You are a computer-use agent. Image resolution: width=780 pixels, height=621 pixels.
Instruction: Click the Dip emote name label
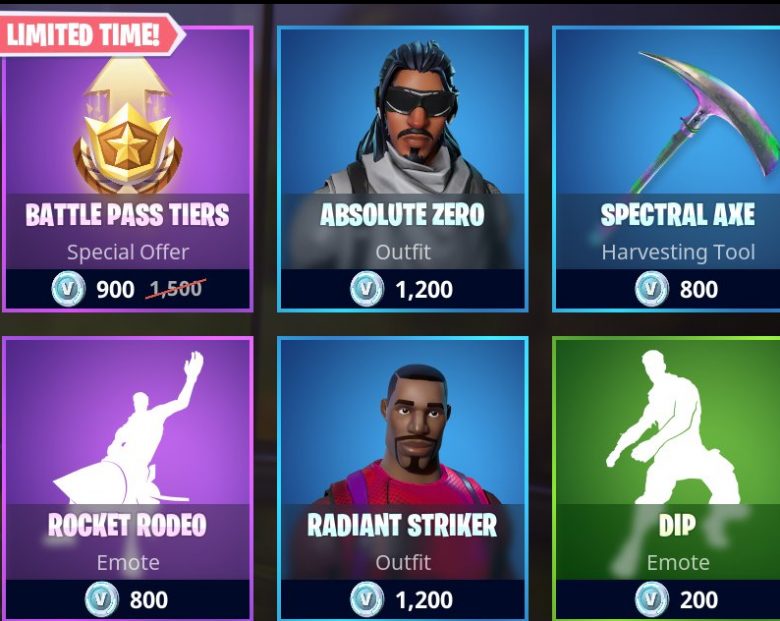pyautogui.click(x=678, y=525)
